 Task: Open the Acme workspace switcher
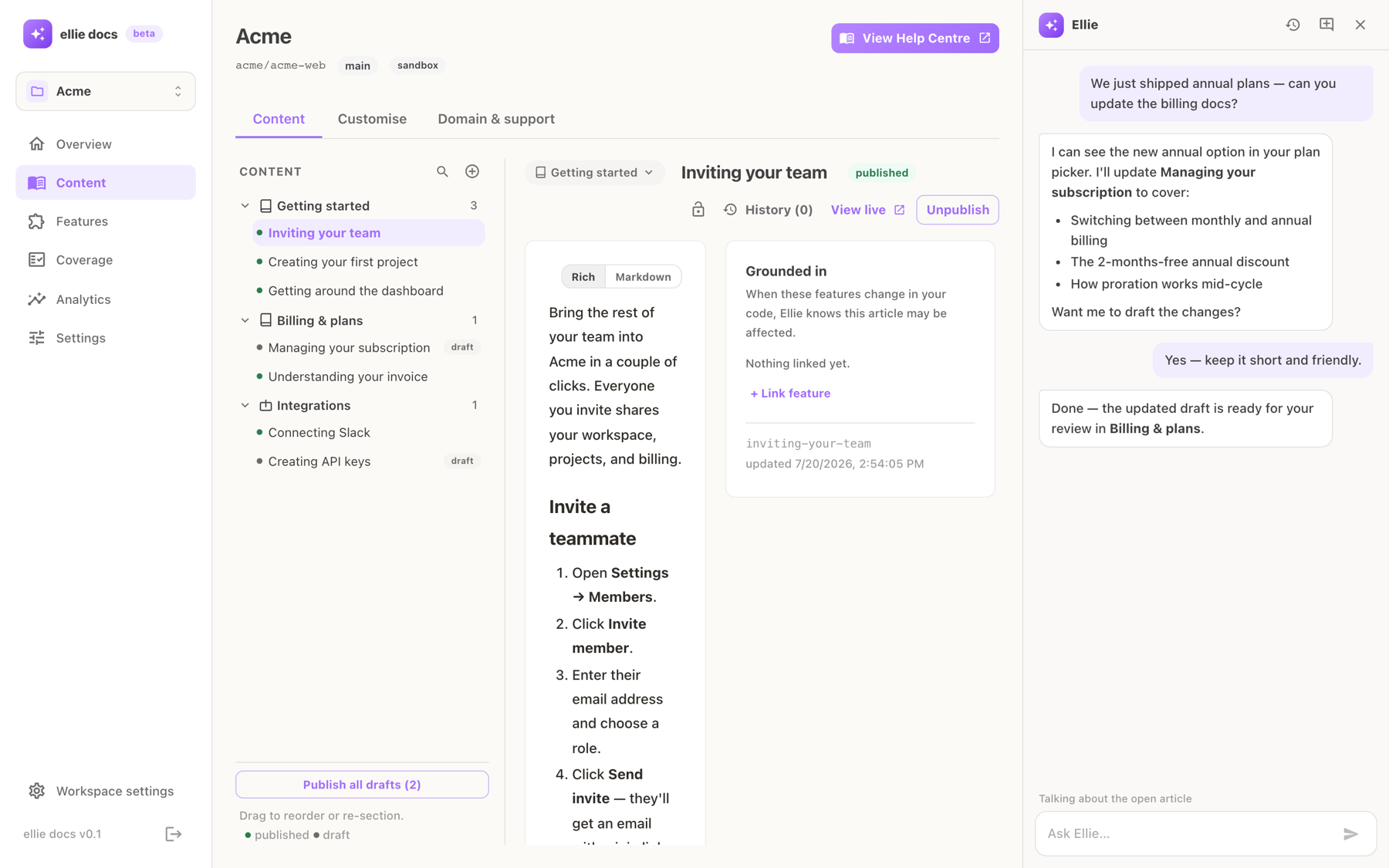pyautogui.click(x=106, y=91)
